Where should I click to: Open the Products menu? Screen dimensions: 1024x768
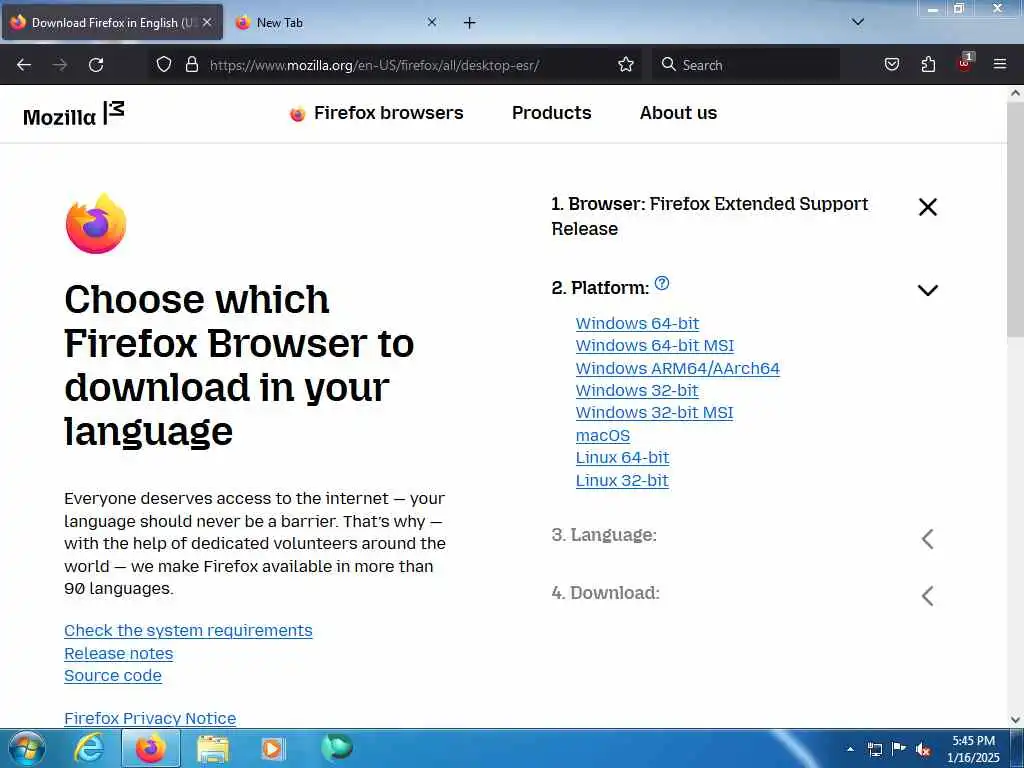(552, 113)
